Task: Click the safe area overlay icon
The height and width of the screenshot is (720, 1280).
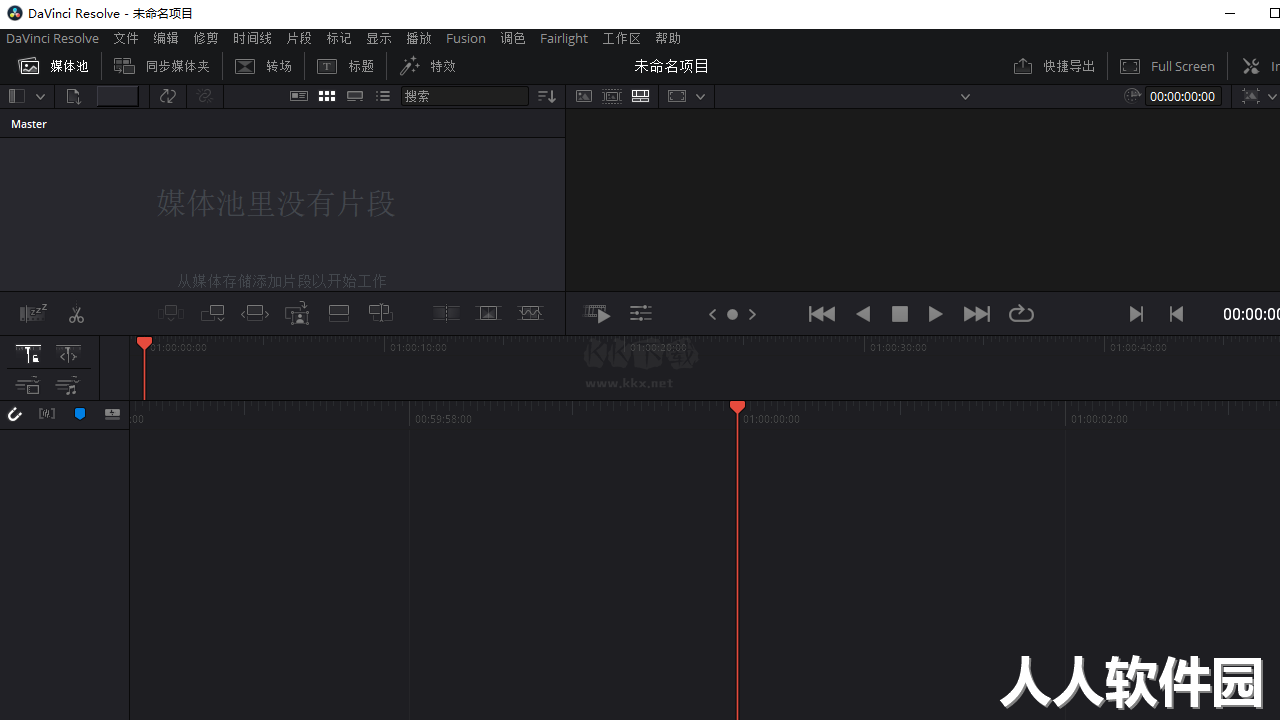Action: 677,96
